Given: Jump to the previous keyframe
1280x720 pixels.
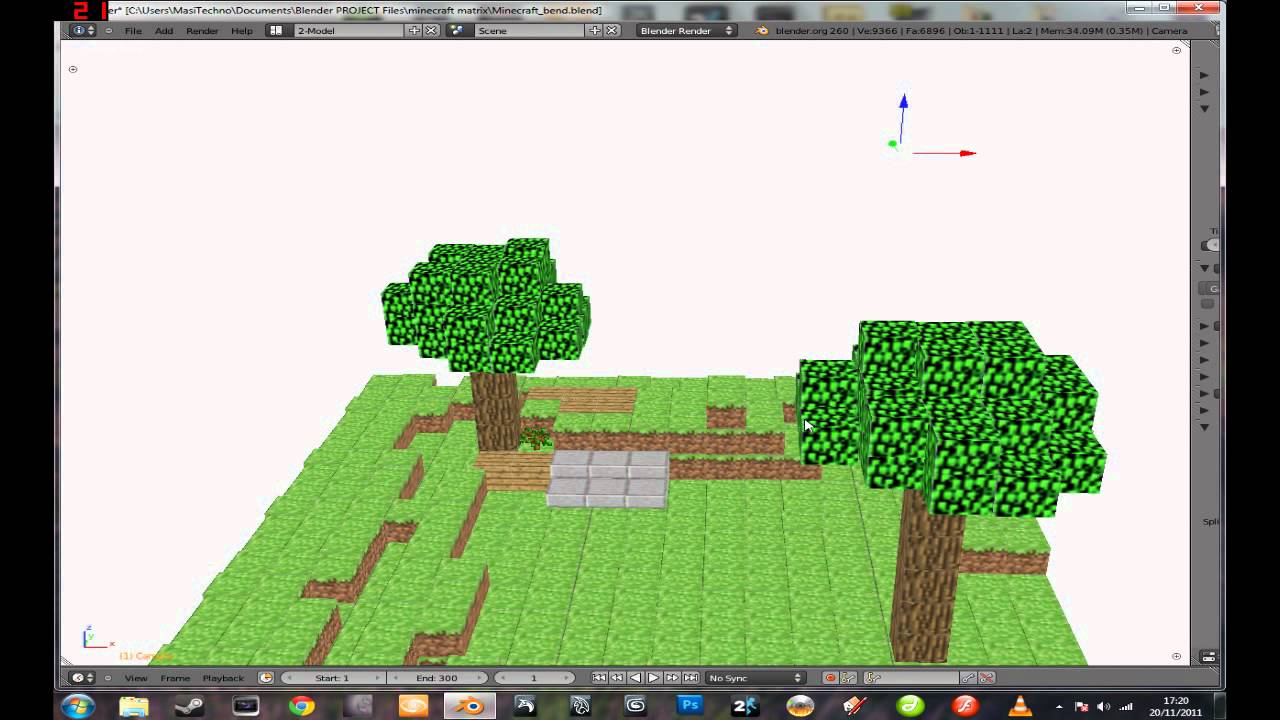Looking at the screenshot, I should point(617,677).
